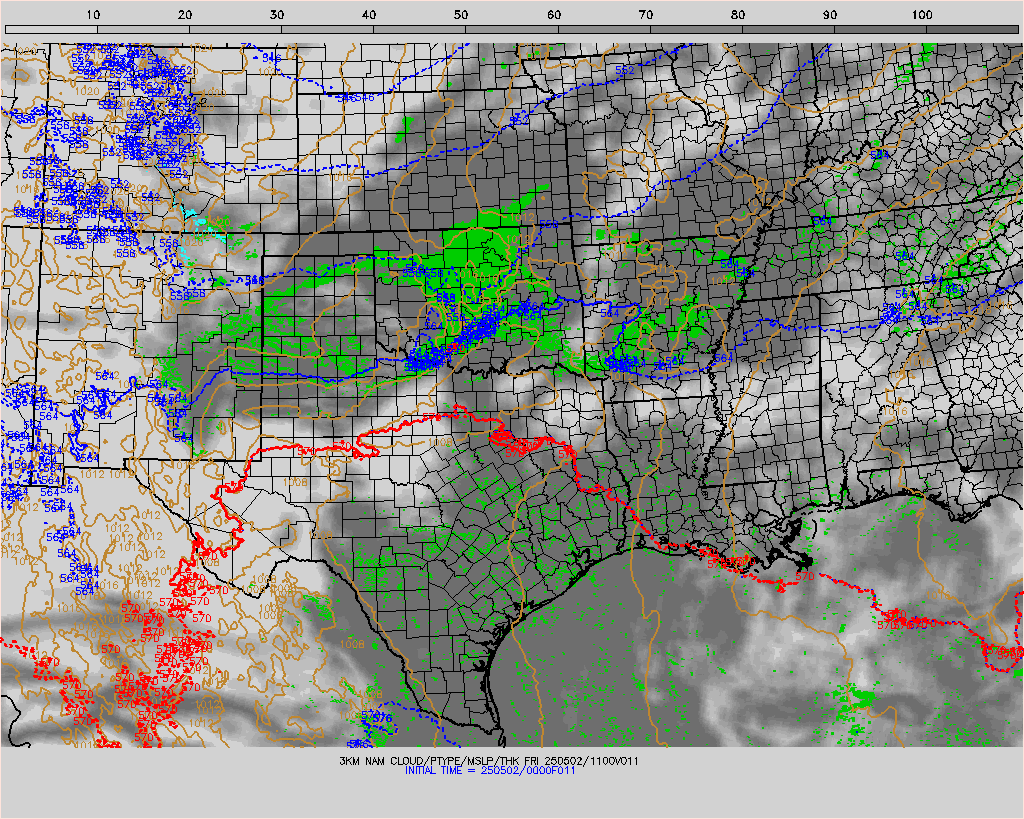This screenshot has height=819, width=1024.
Task: Click the colorbar segment between 20 and 30
Action: pos(236,29)
